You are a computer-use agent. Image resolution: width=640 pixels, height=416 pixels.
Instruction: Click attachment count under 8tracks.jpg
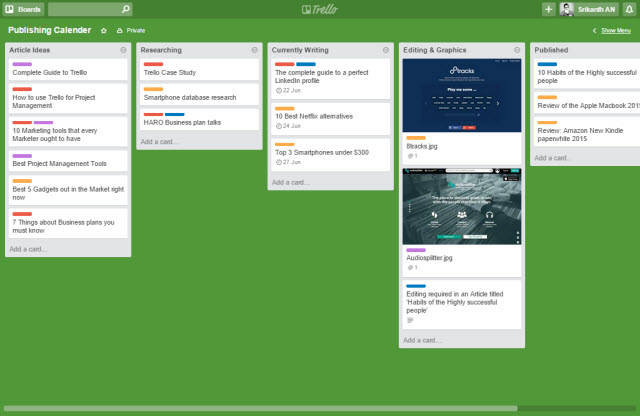click(x=412, y=156)
